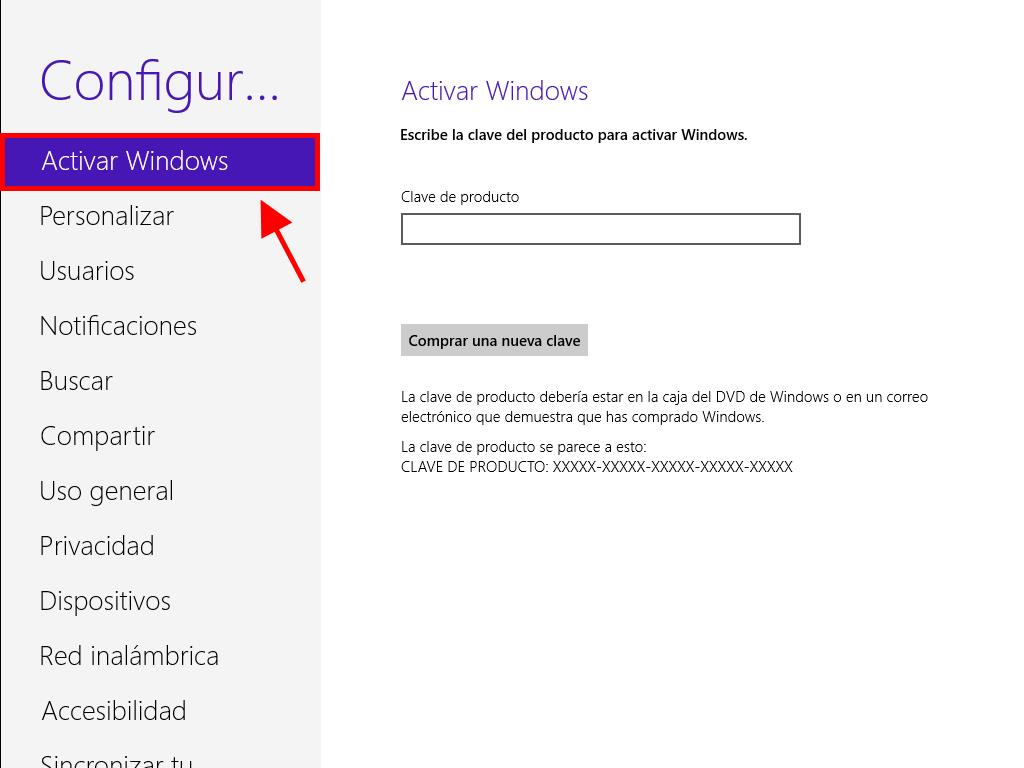Image resolution: width=1024 pixels, height=768 pixels.
Task: Open Red inalámbrica settings
Action: pos(129,656)
